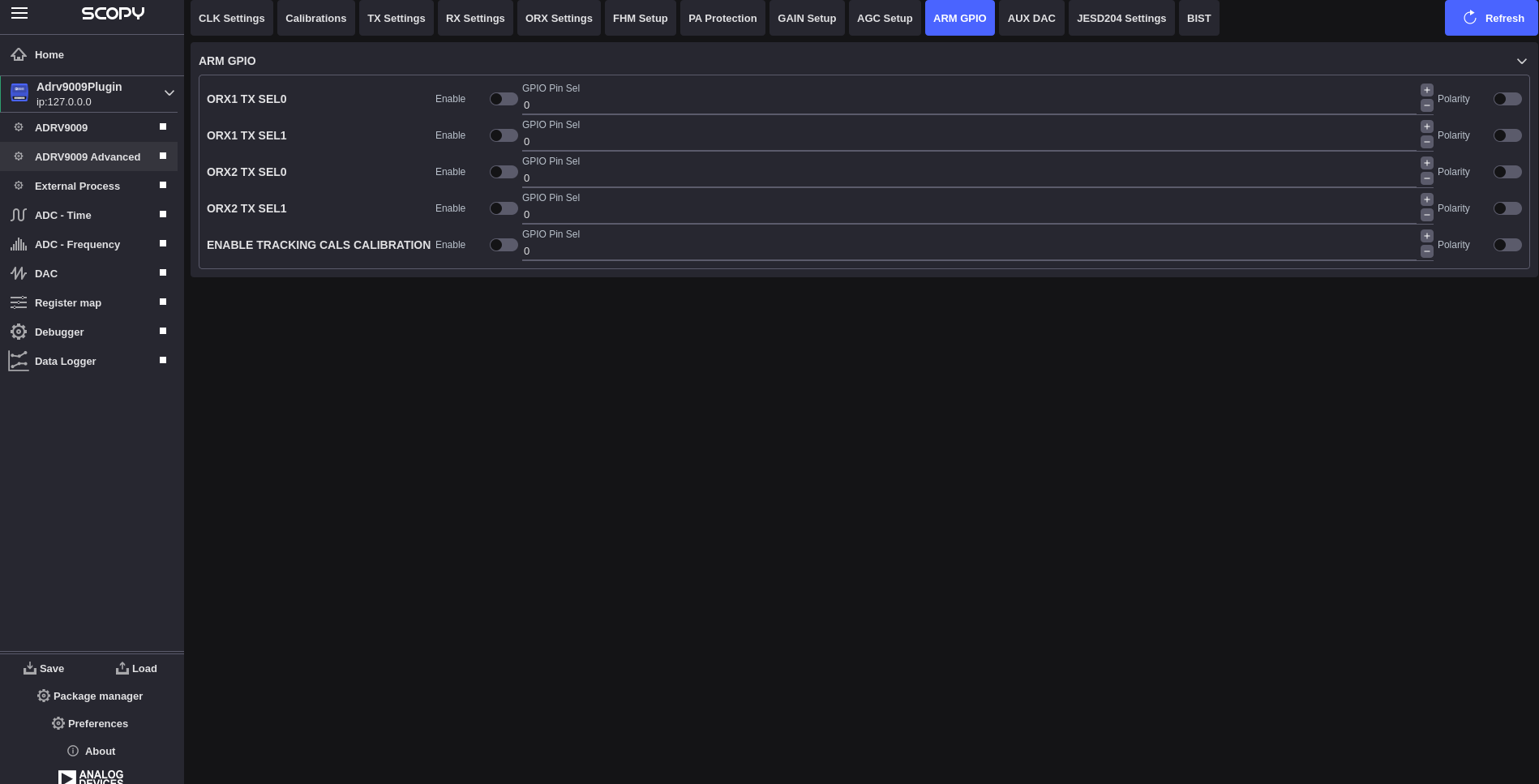Open the FHM Setup tab
The image size is (1539, 784).
point(641,18)
